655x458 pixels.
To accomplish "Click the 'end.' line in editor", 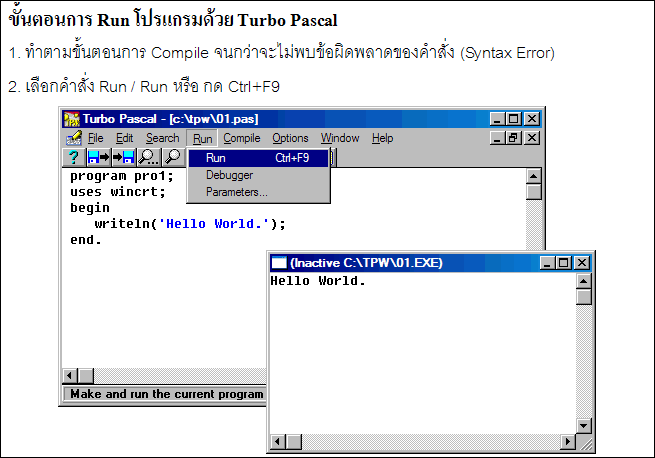I will tap(86, 240).
